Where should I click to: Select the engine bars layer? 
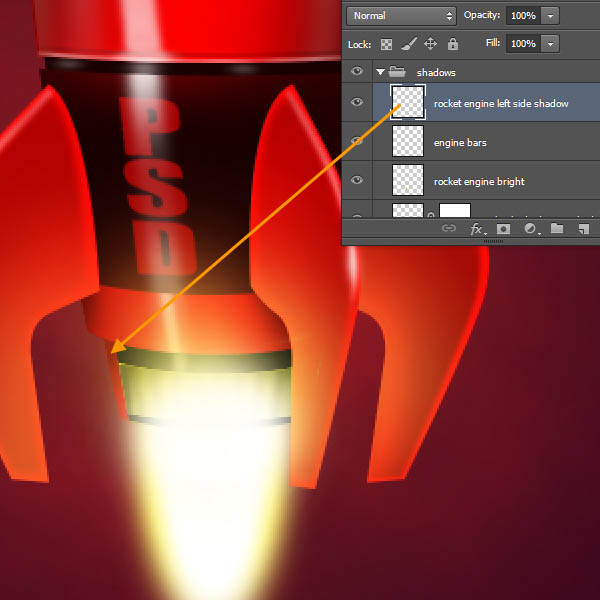click(460, 143)
